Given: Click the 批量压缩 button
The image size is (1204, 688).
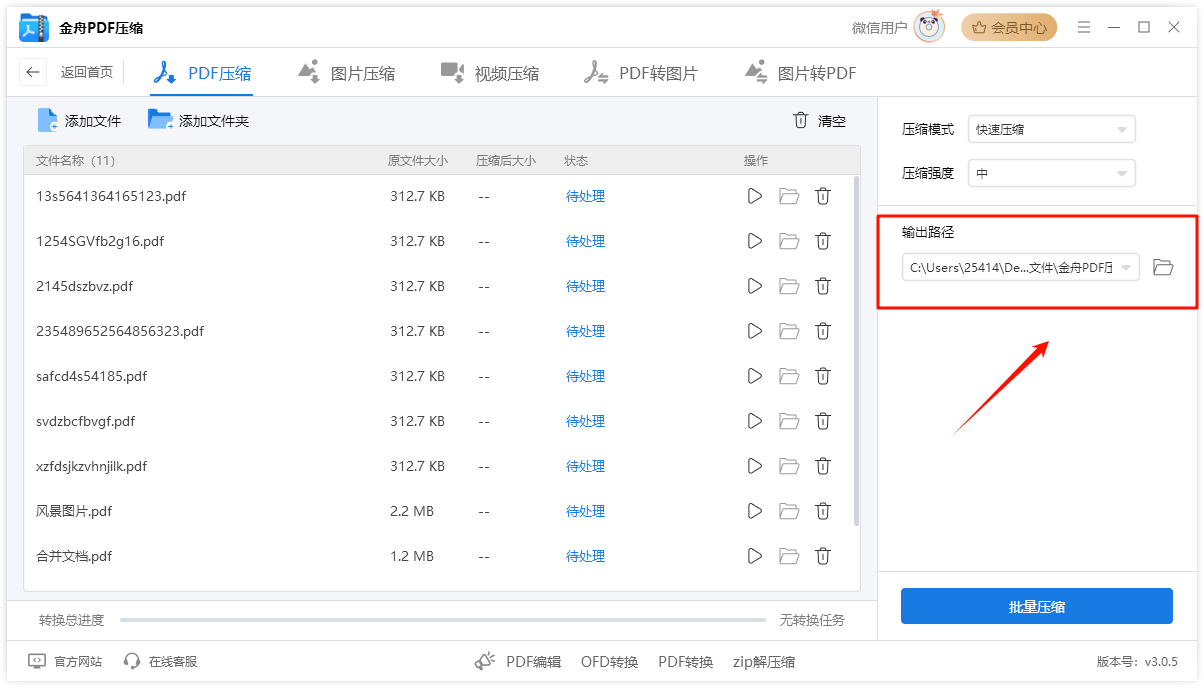Looking at the screenshot, I should coord(1037,606).
